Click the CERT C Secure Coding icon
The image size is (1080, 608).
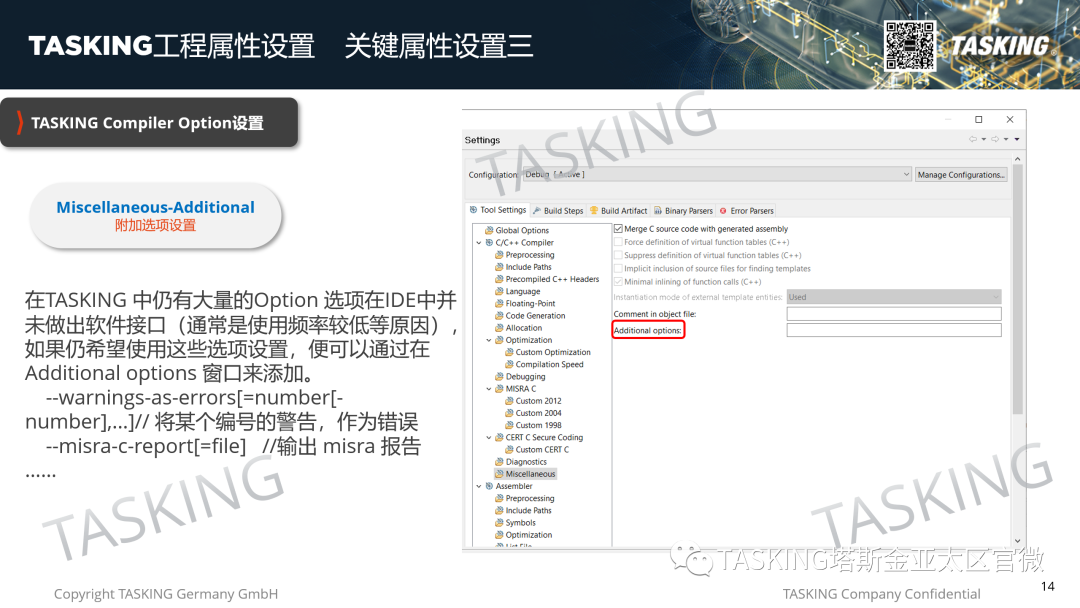499,437
